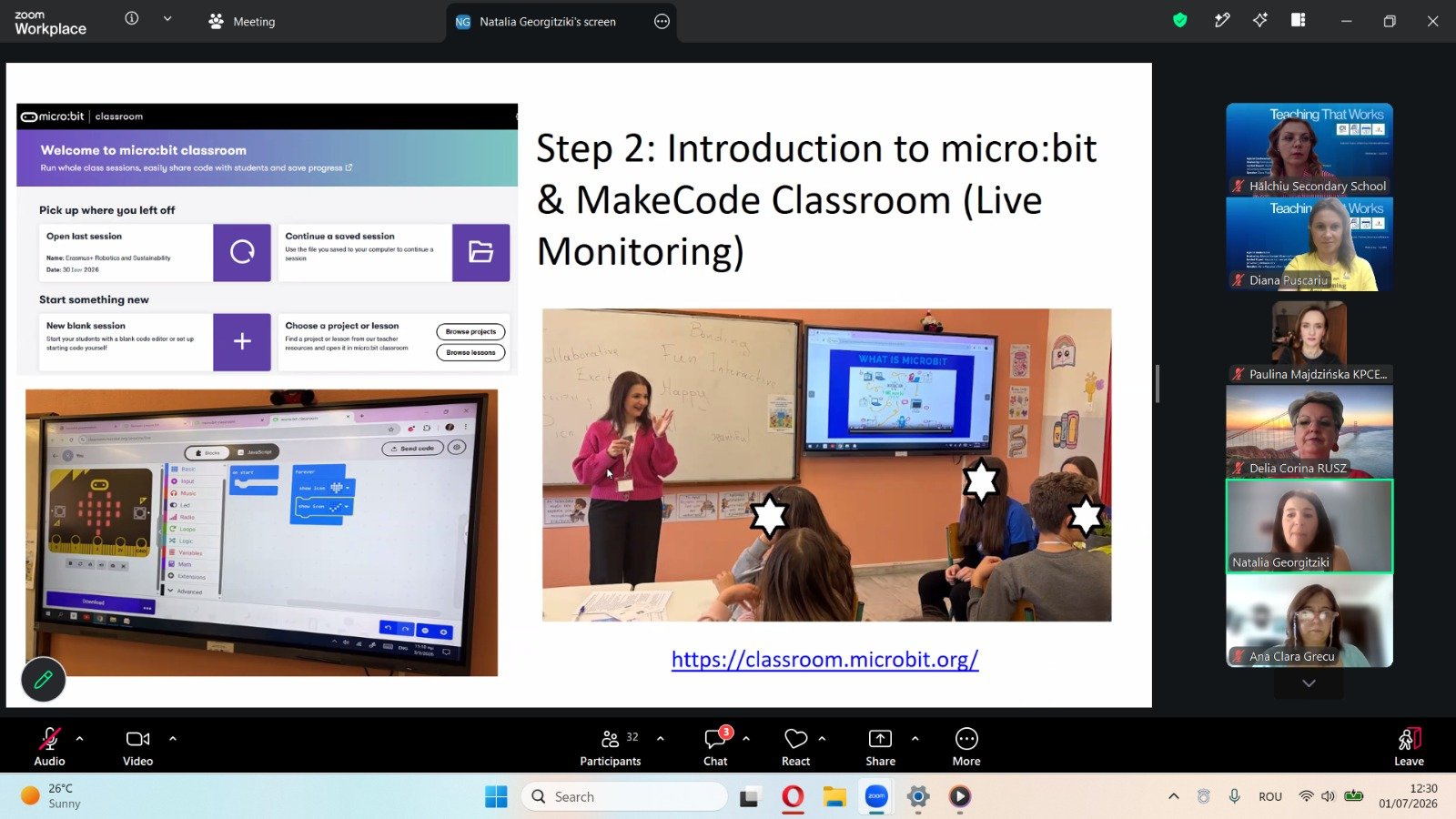Open the Participants panel
Image resolution: width=1456 pixels, height=819 pixels.
coord(611,747)
